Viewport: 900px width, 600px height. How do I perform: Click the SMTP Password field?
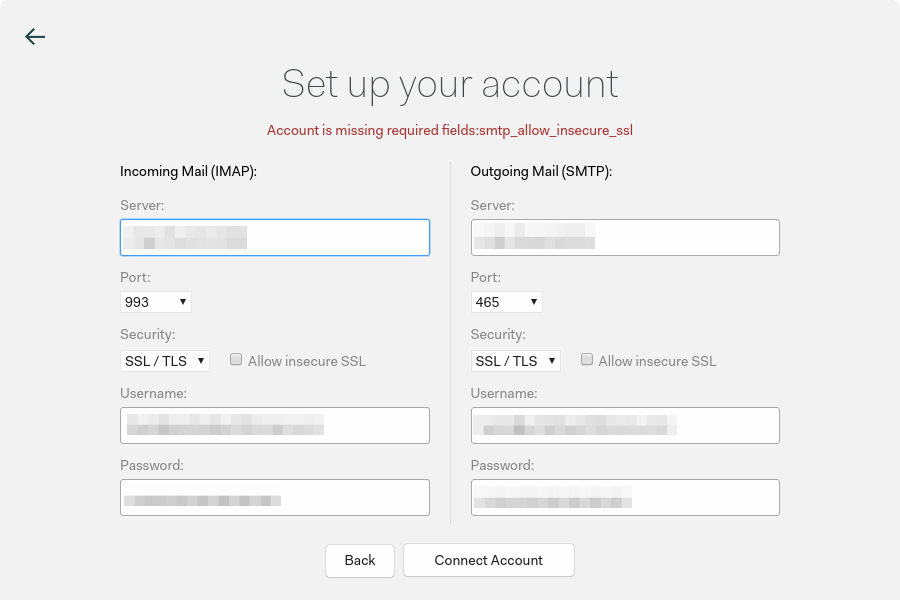pyautogui.click(x=625, y=497)
